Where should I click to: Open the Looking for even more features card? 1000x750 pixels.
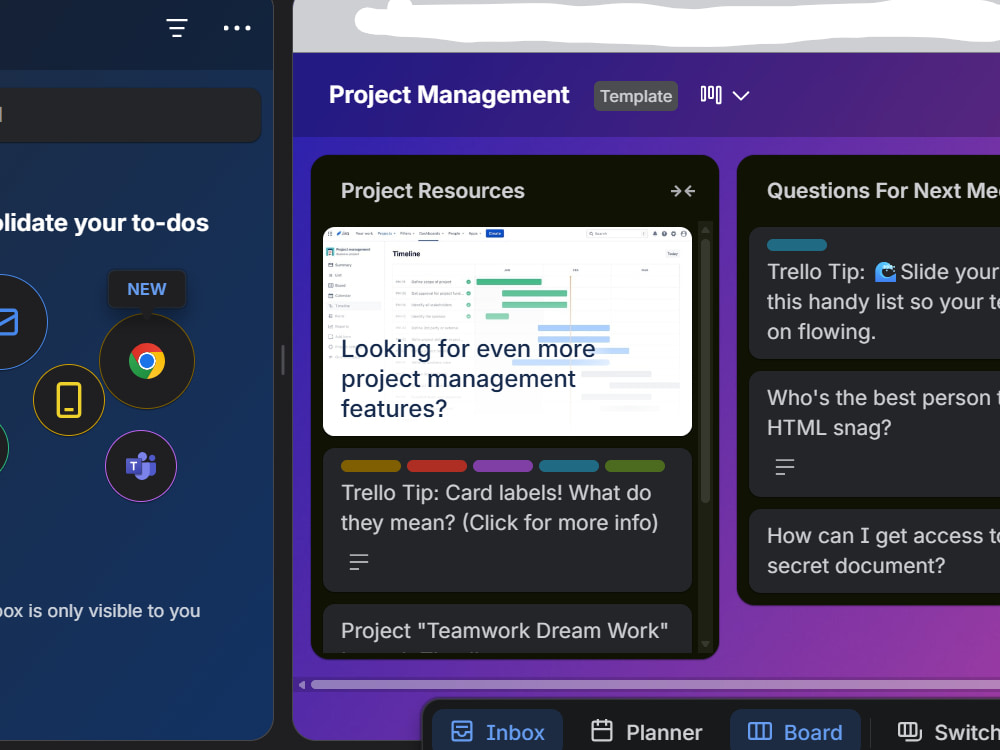507,332
